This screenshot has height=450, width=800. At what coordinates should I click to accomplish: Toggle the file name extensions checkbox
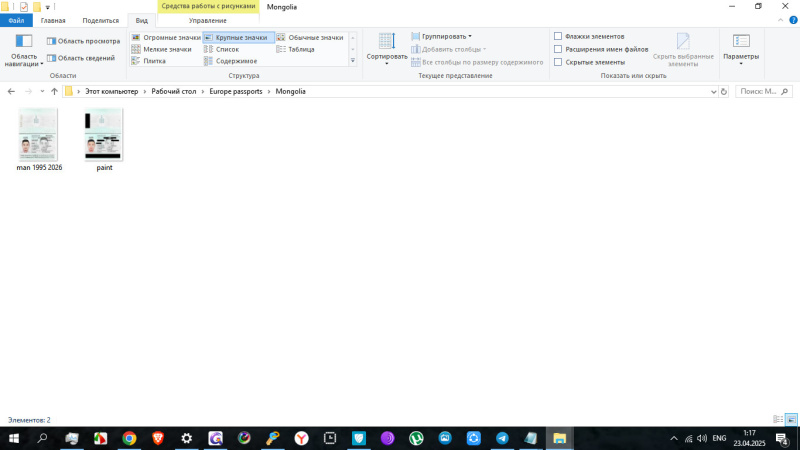coord(558,49)
